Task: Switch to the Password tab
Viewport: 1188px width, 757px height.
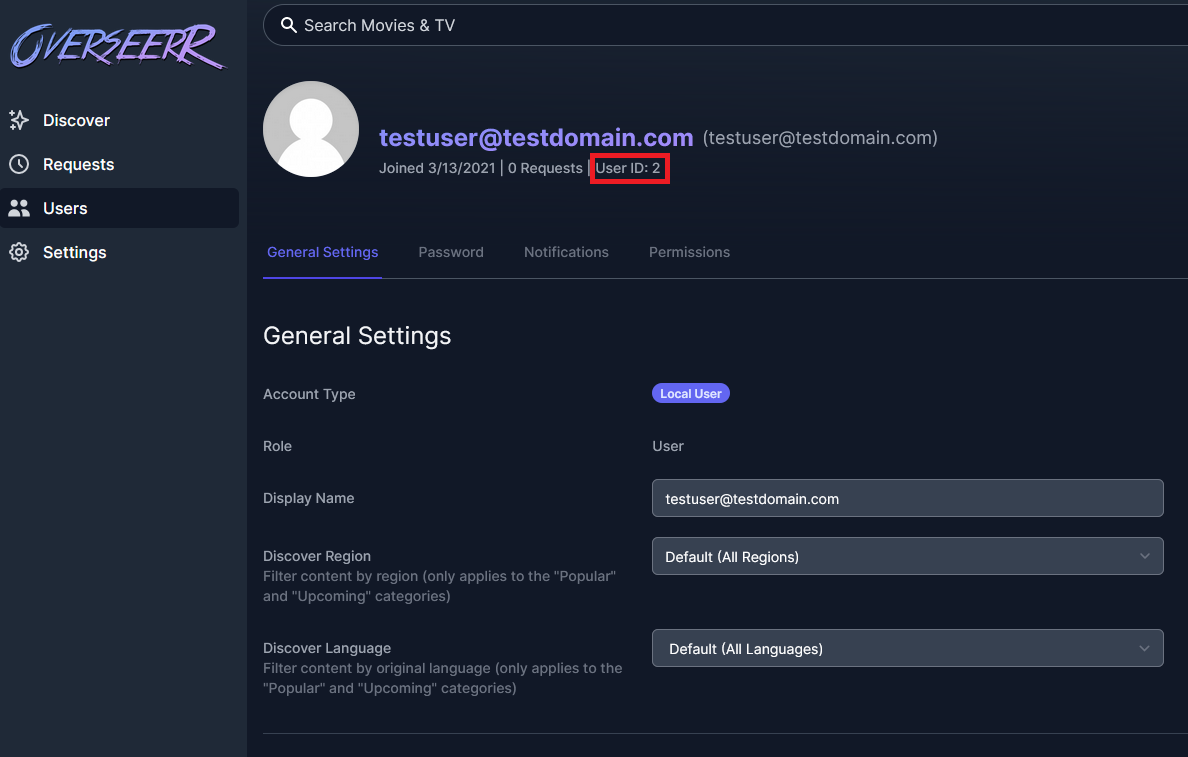Action: click(x=451, y=252)
